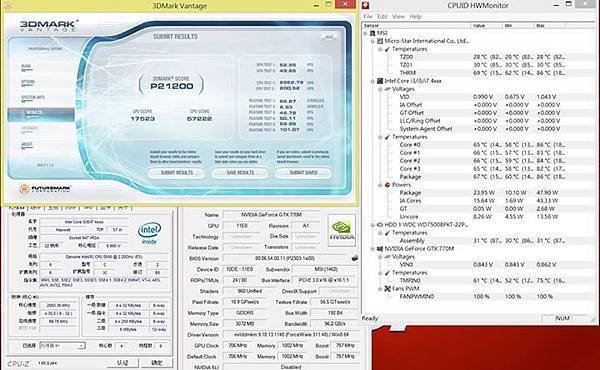Screen dimensions: 600x370
Task: Click the Submit Saved button
Action: point(303,173)
